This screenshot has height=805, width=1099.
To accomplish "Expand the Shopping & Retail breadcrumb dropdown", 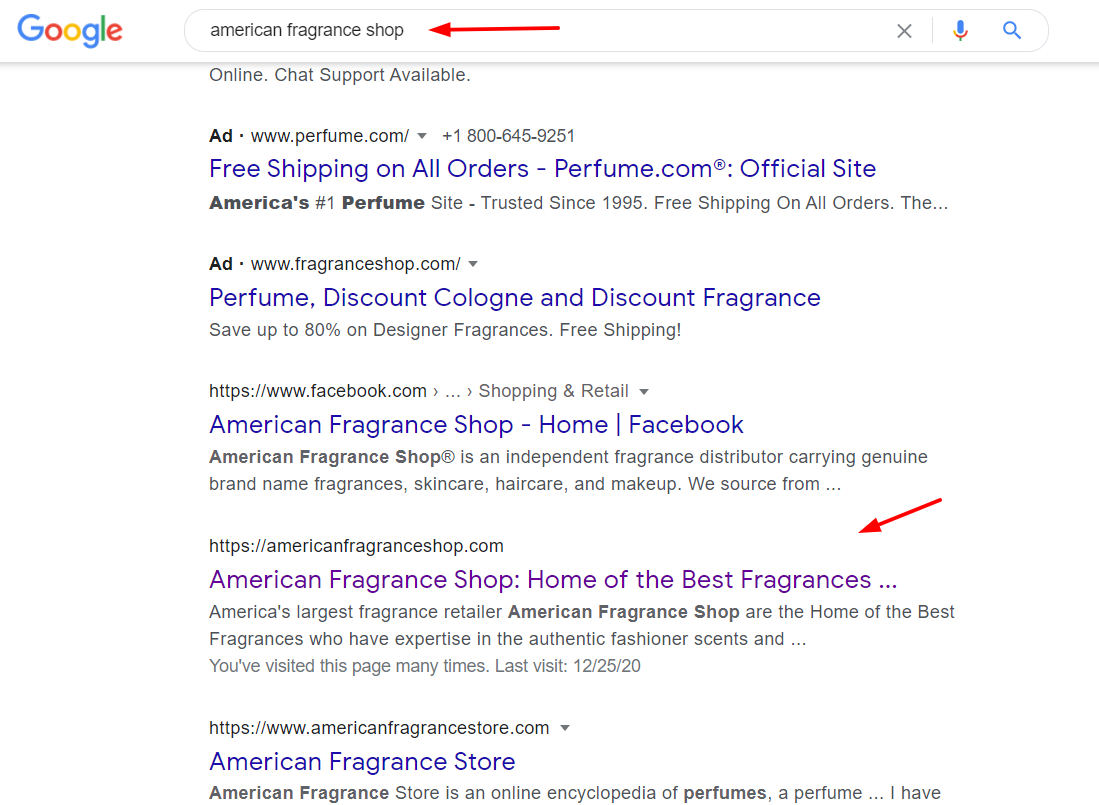I will (x=645, y=391).
